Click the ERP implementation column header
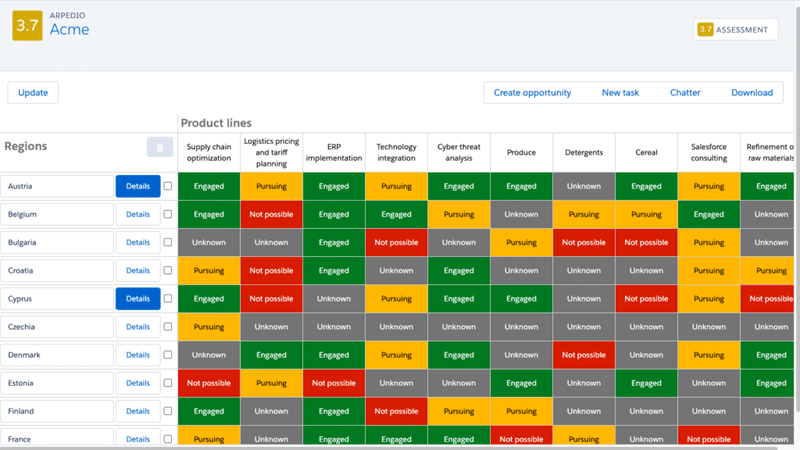800x450 pixels. [x=333, y=153]
